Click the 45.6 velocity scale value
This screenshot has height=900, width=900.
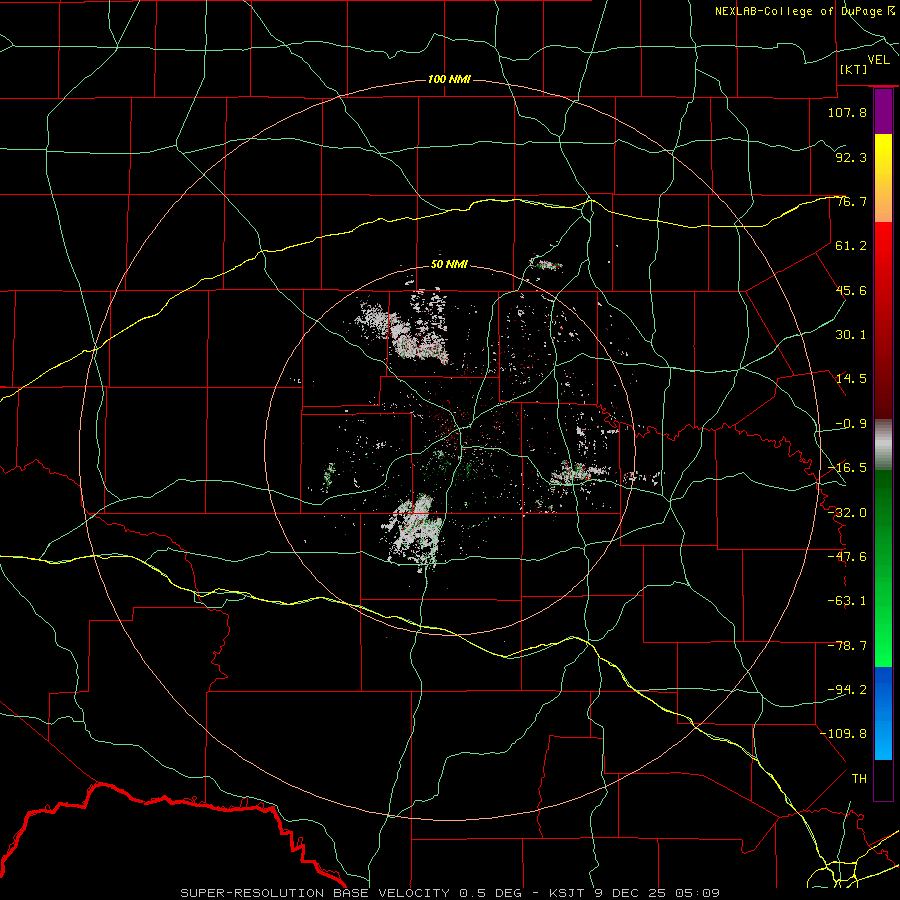(851, 290)
